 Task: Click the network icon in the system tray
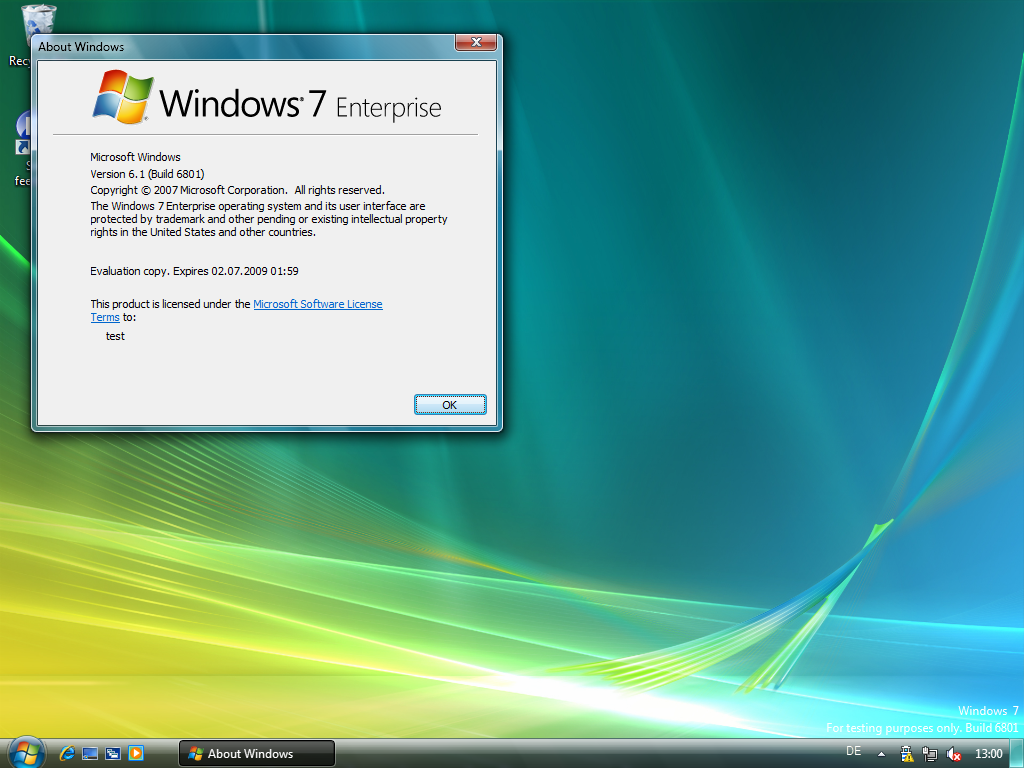[x=930, y=753]
